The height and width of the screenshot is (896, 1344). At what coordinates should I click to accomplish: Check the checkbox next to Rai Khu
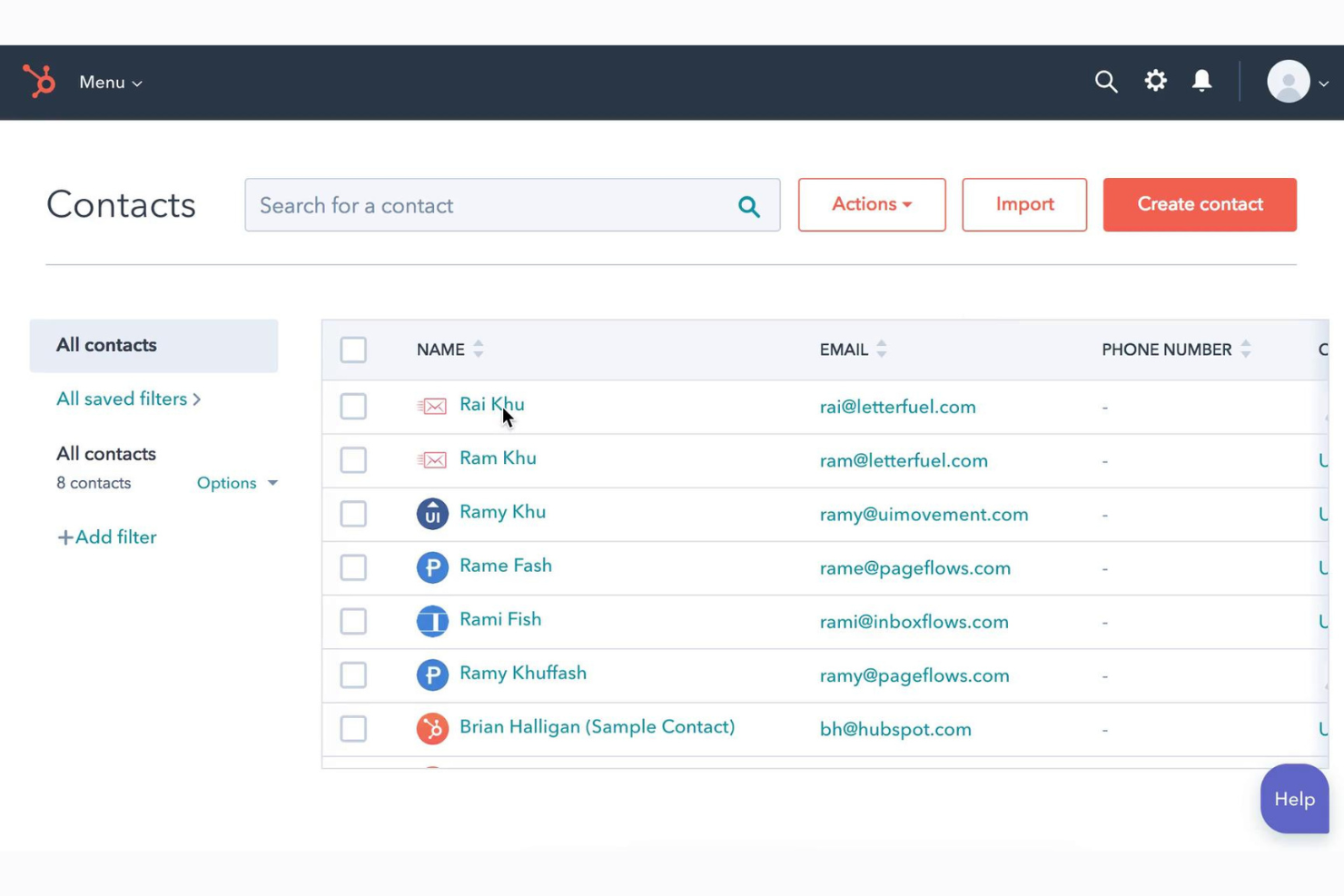coord(353,406)
